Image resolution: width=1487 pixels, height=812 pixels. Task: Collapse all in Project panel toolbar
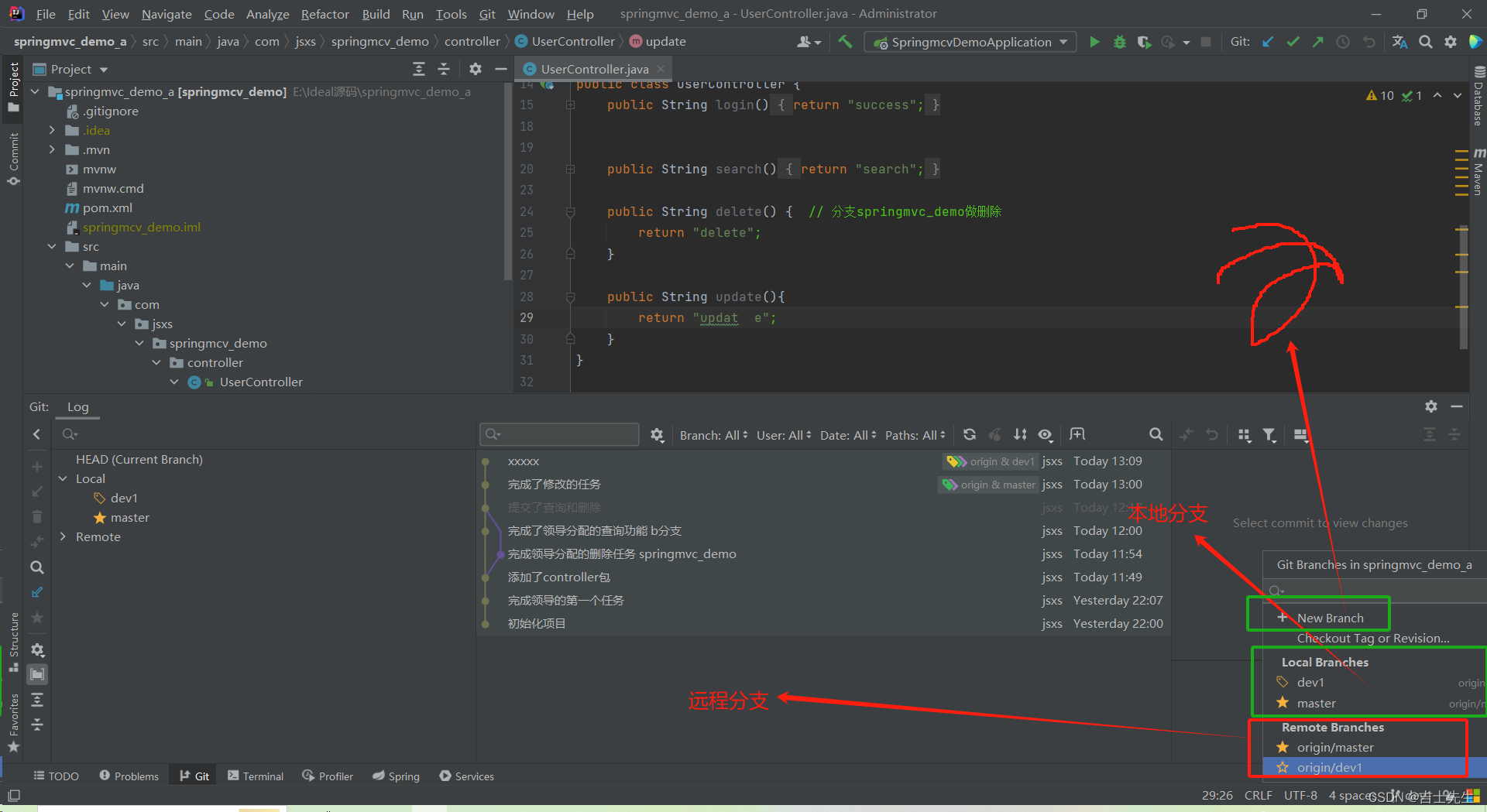[444, 69]
